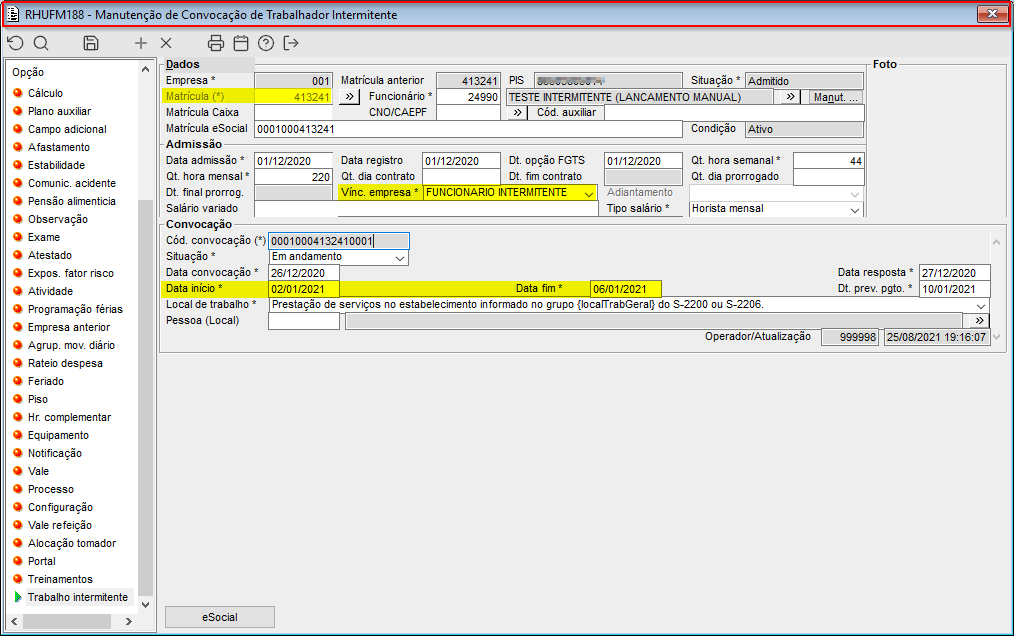Click lookup arrows for Pessoa (Local)
The image size is (1014, 636).
coord(979,321)
